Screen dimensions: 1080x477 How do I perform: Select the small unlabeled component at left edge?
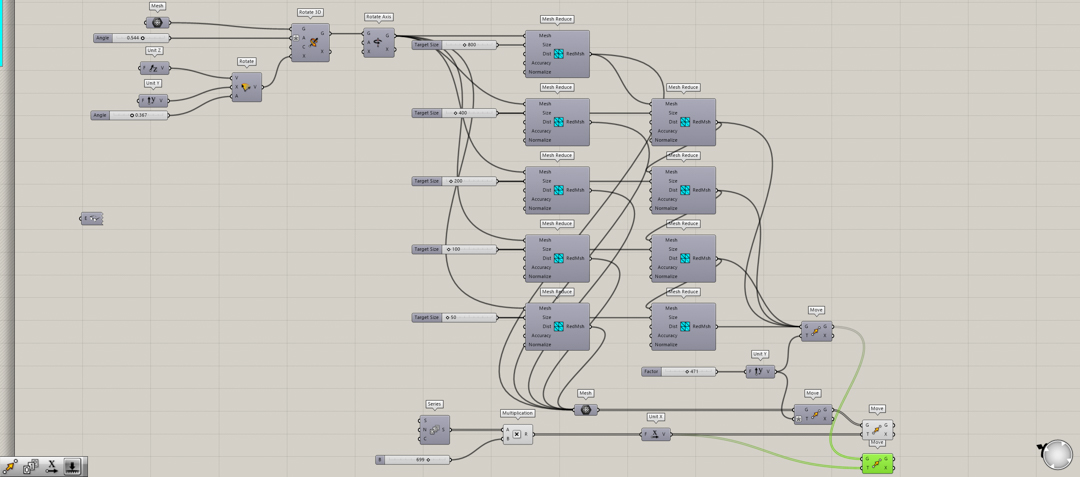(91, 218)
